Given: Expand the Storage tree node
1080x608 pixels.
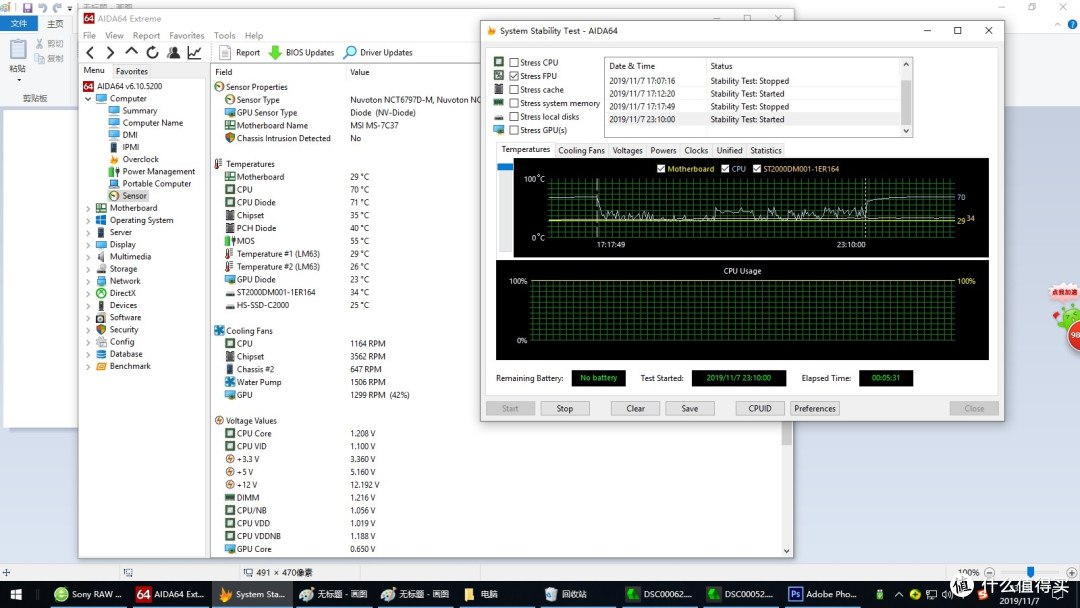Looking at the screenshot, I should tap(88, 269).
